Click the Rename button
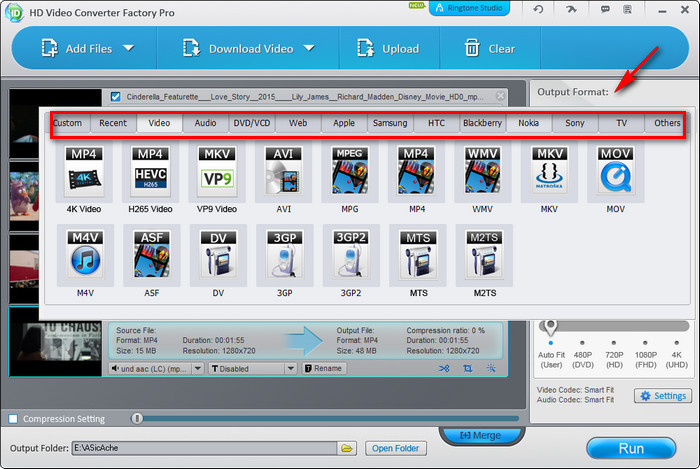Viewport: 700px width, 469px height. click(x=324, y=369)
